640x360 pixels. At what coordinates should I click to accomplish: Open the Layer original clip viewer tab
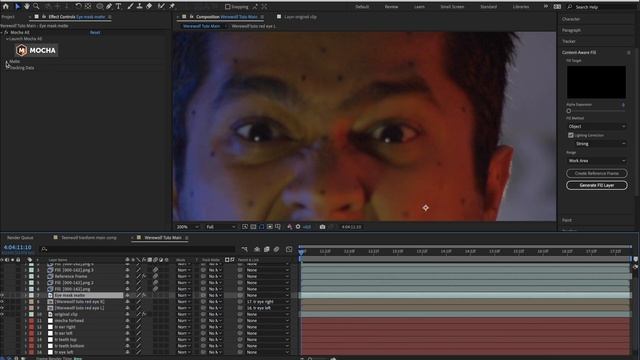click(300, 17)
